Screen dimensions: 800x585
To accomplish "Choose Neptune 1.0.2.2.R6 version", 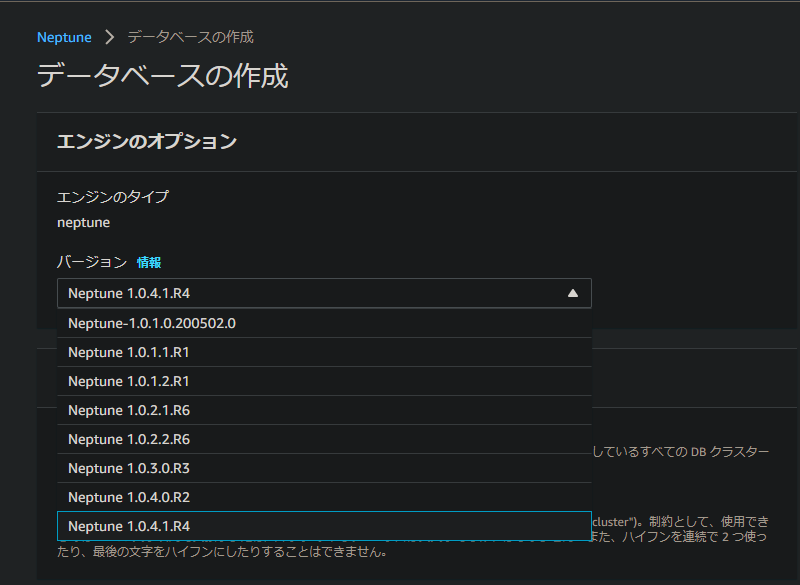I will pyautogui.click(x=324, y=439).
